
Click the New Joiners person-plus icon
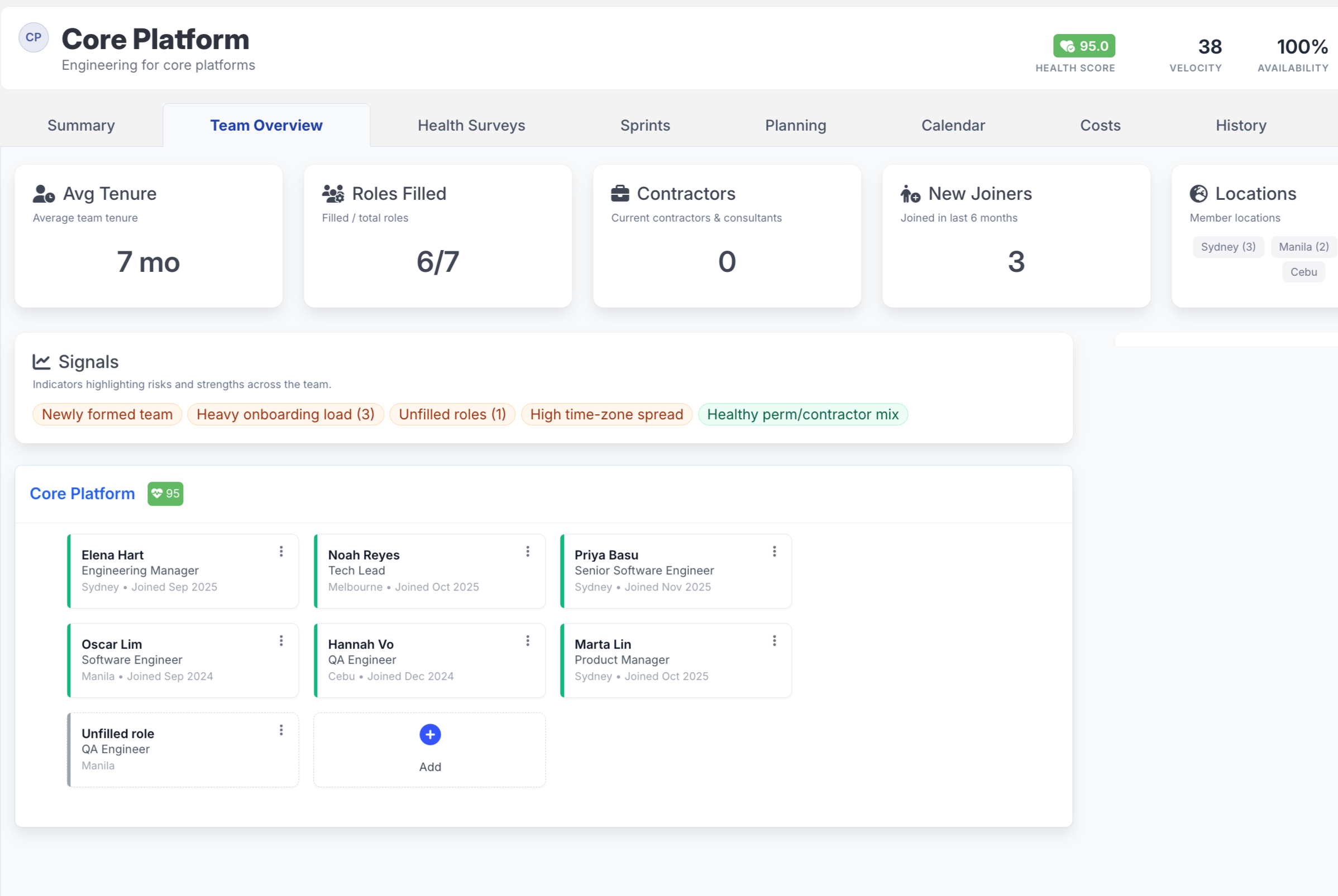910,194
